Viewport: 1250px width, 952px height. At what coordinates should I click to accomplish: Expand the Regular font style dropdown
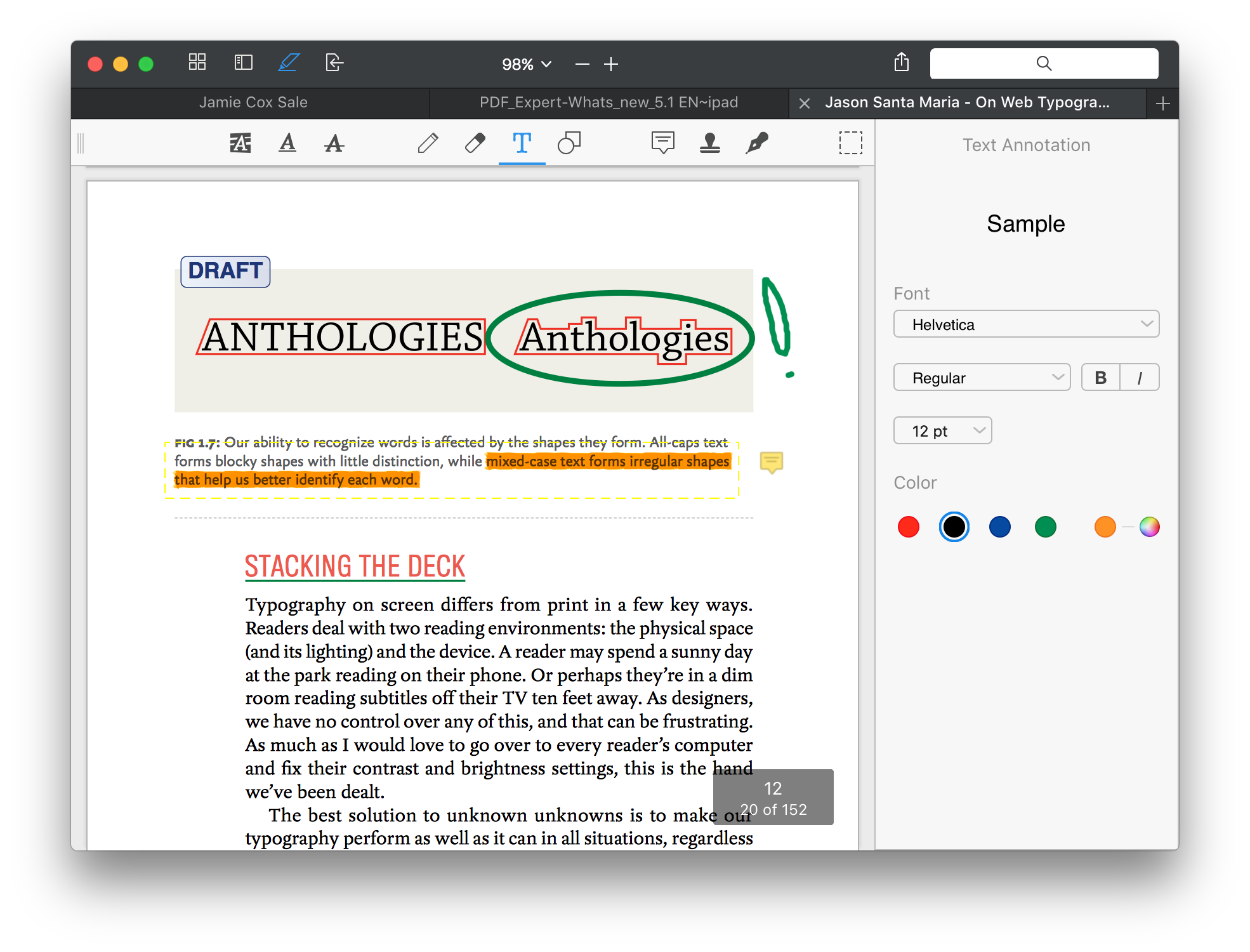tap(982, 378)
